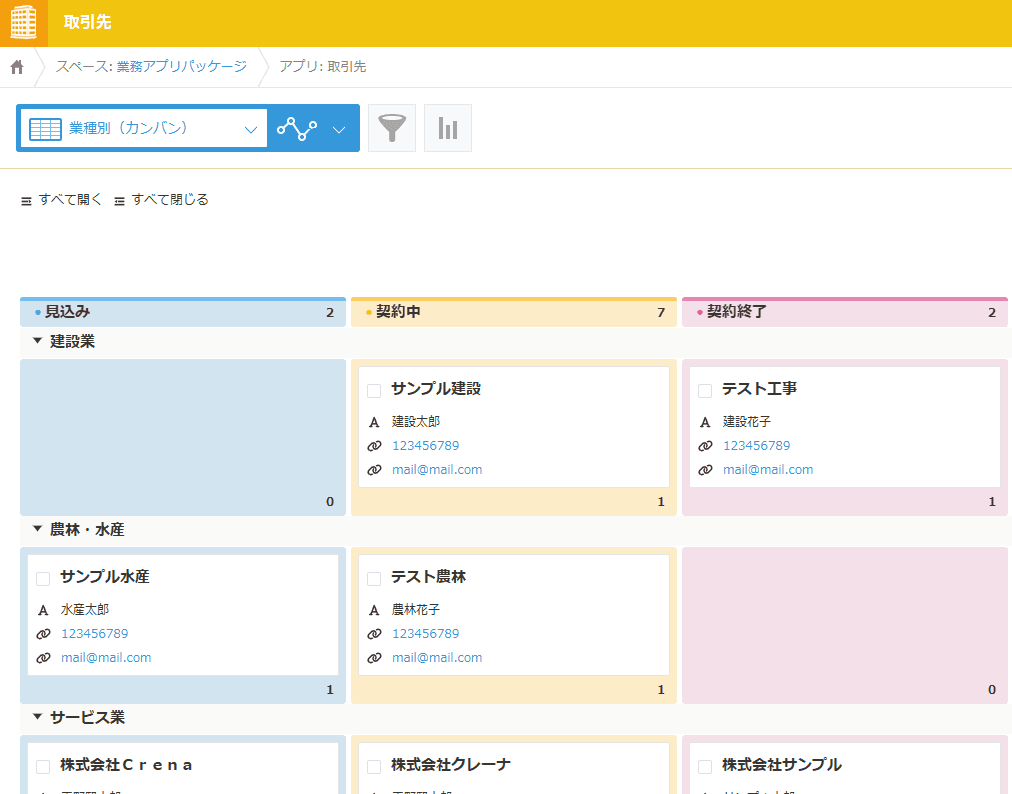Open the 業務アプリパッケージ space link

click(x=182, y=66)
